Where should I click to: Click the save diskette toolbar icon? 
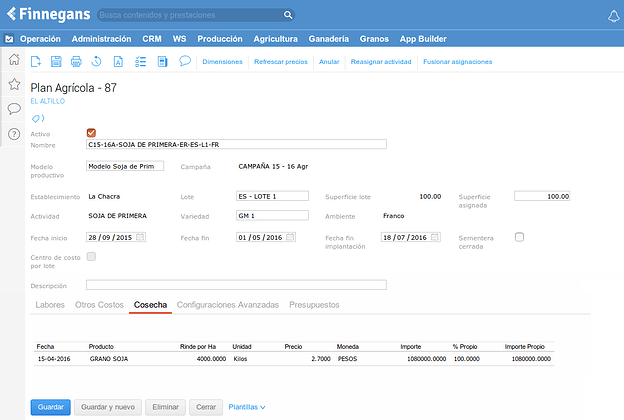pos(56,61)
